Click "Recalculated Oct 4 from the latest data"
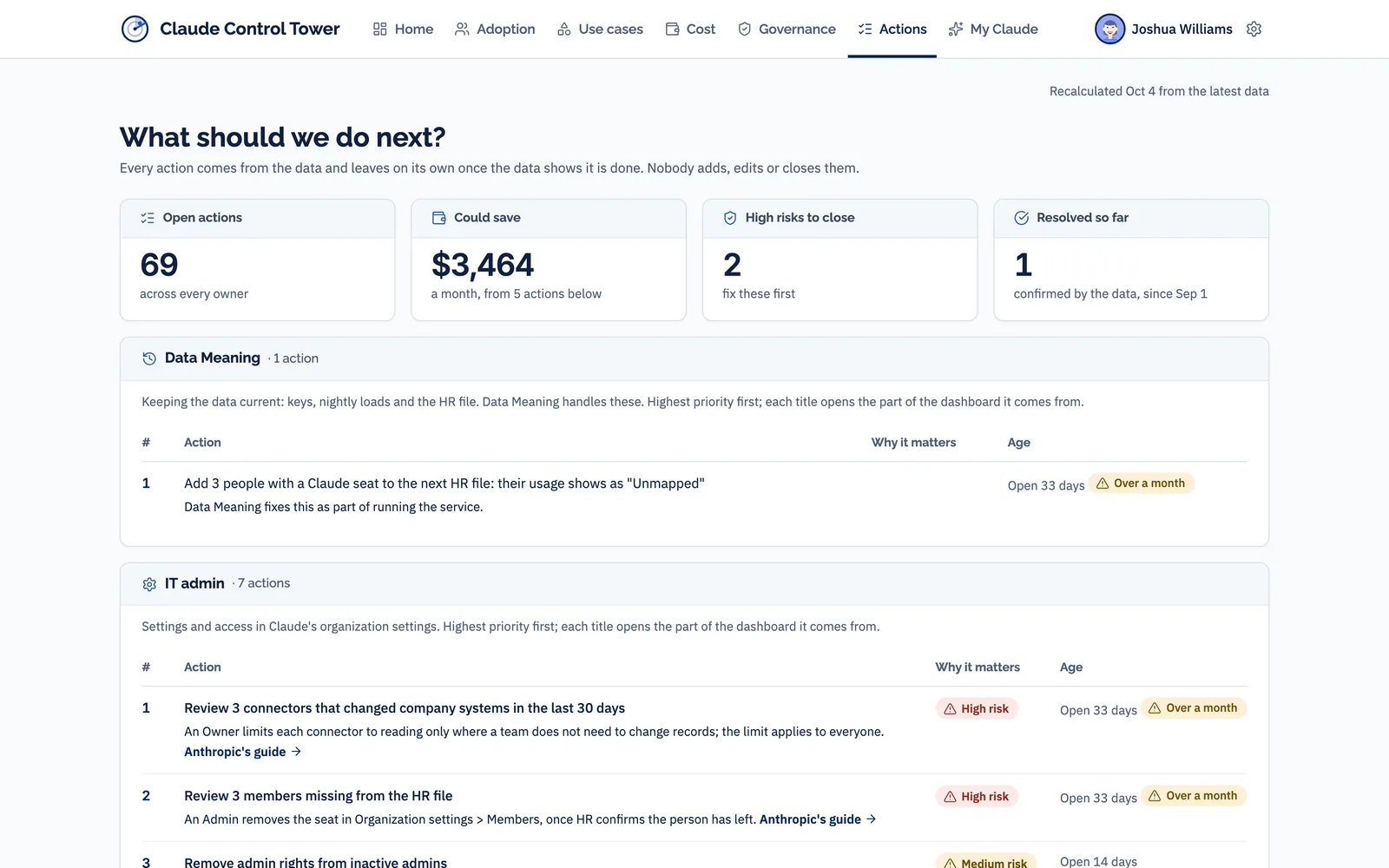Image resolution: width=1389 pixels, height=868 pixels. (1159, 91)
